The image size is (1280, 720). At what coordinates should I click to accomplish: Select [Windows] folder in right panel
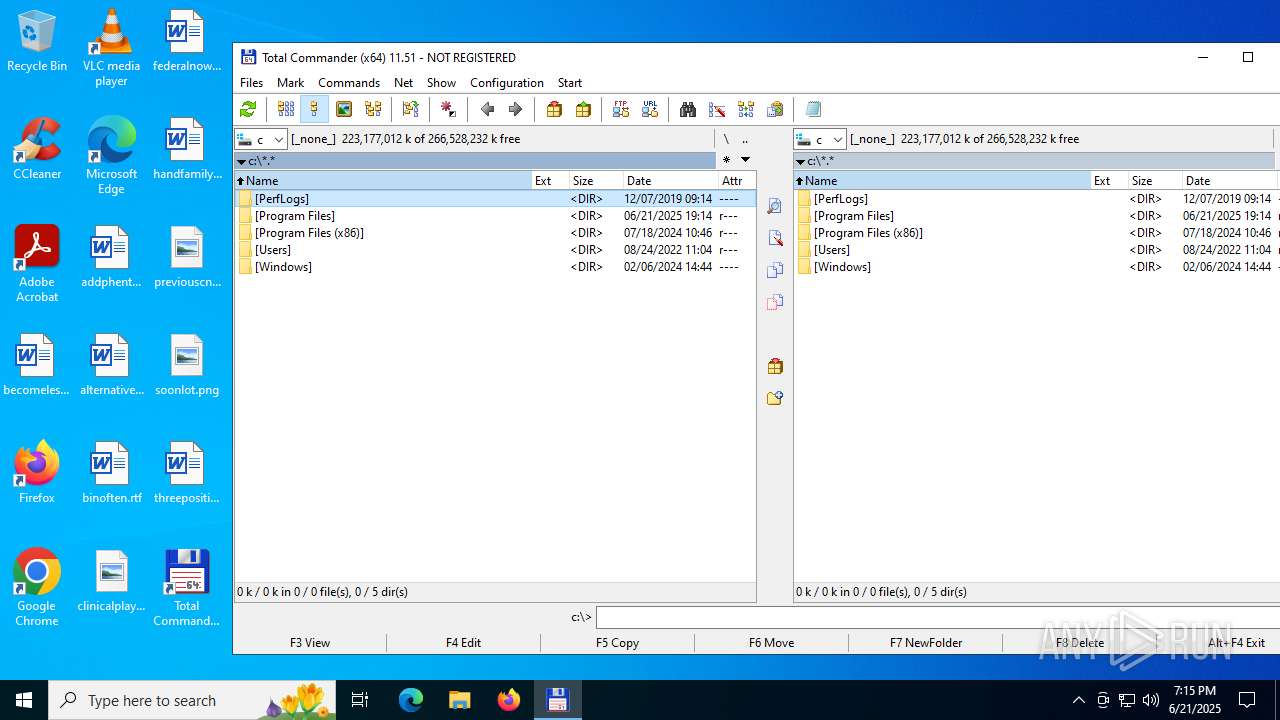pyautogui.click(x=1037, y=267)
